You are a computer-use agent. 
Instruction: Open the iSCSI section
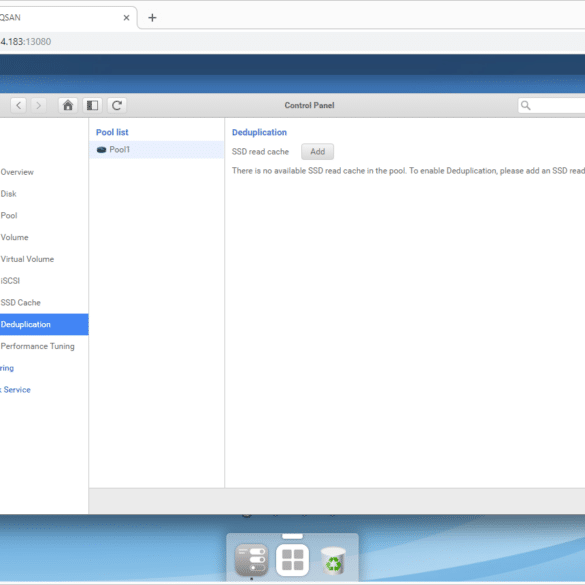point(10,281)
